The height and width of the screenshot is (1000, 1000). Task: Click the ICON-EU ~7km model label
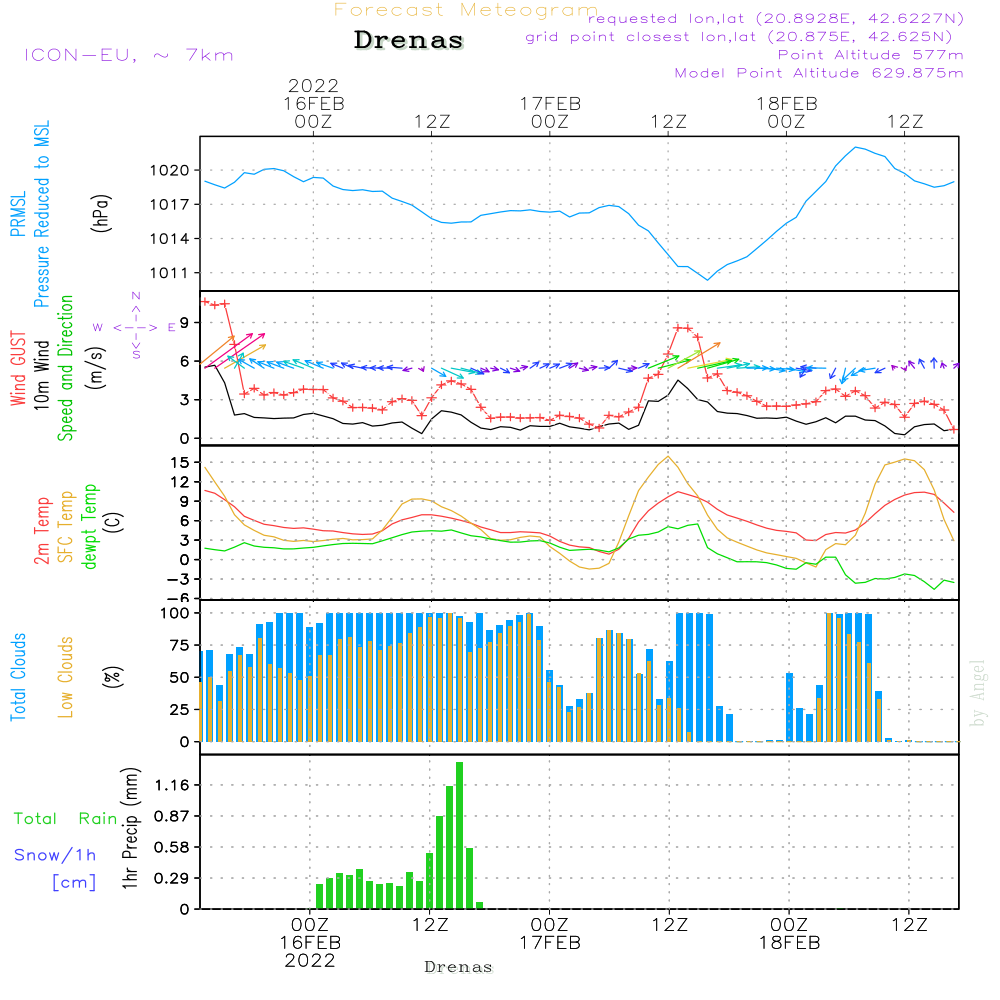[x=128, y=55]
